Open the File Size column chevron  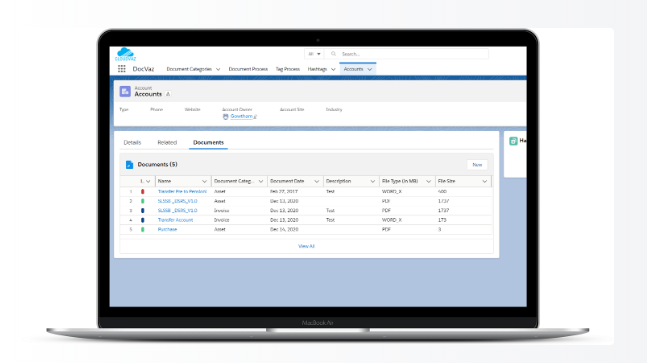tap(484, 182)
